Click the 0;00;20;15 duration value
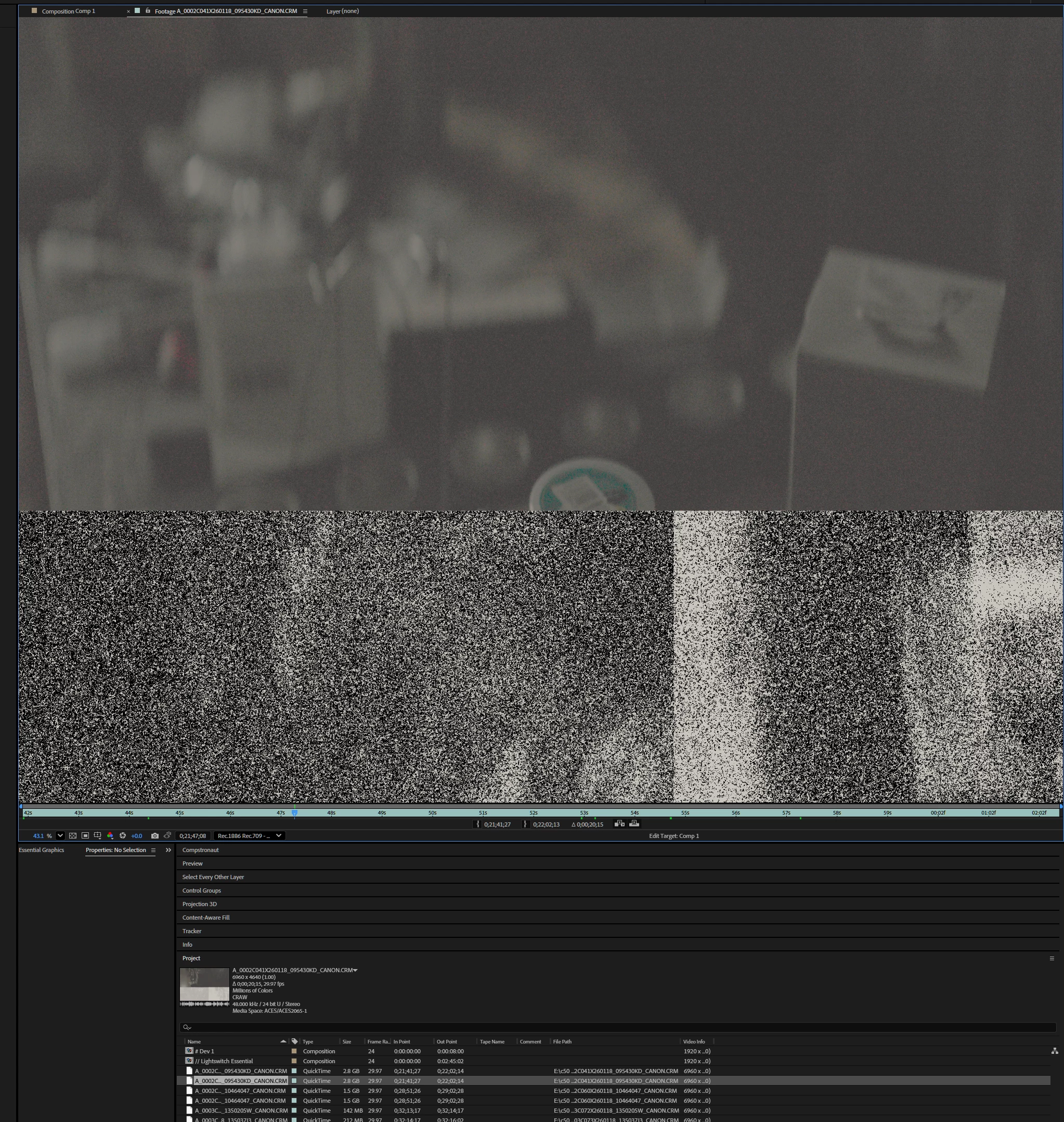Image resolution: width=1064 pixels, height=1122 pixels. (x=590, y=824)
